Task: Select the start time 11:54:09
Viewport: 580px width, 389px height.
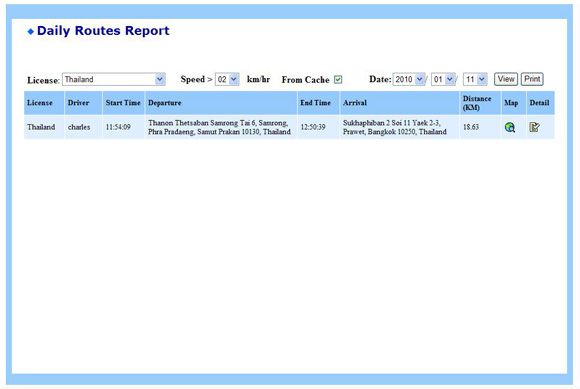Action: click(x=118, y=127)
